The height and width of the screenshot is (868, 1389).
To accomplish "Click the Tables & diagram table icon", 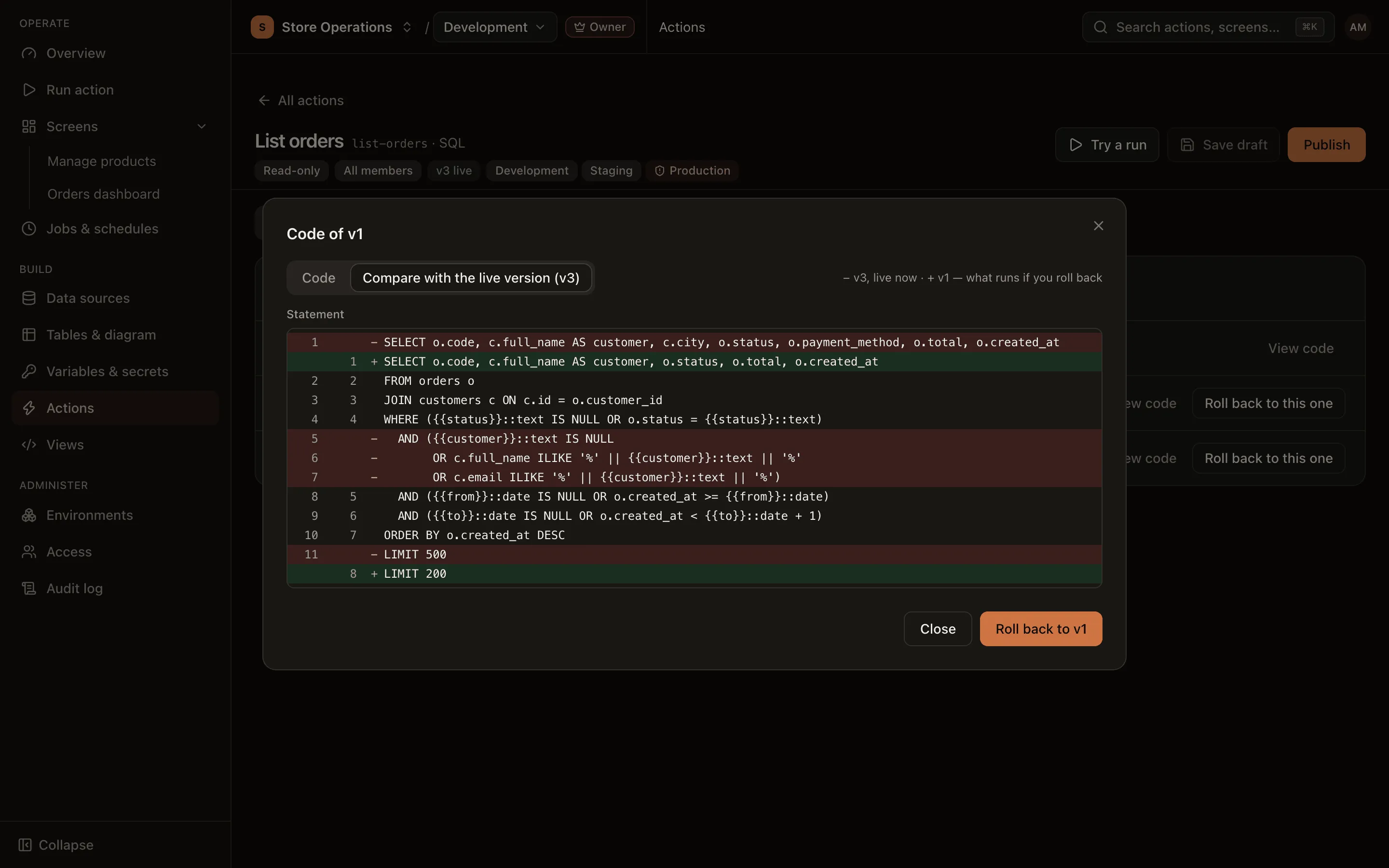I will click(x=29, y=335).
